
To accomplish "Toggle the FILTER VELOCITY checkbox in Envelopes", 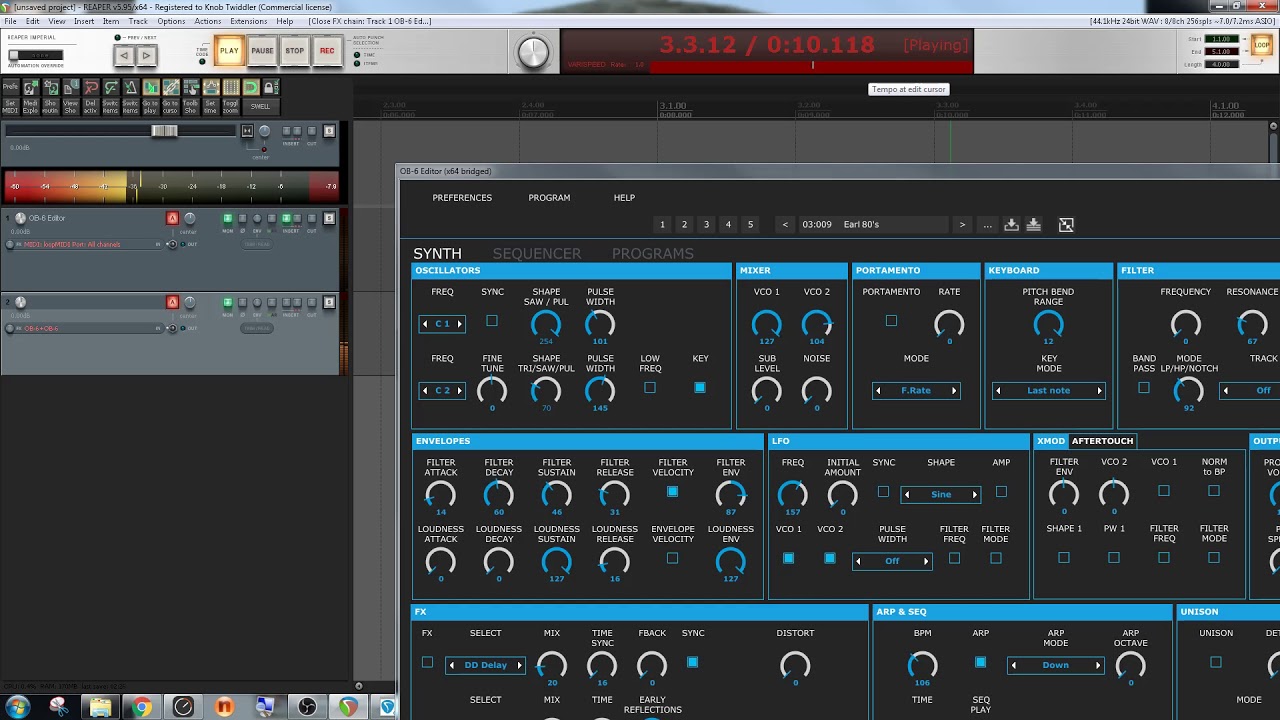I will [672, 491].
